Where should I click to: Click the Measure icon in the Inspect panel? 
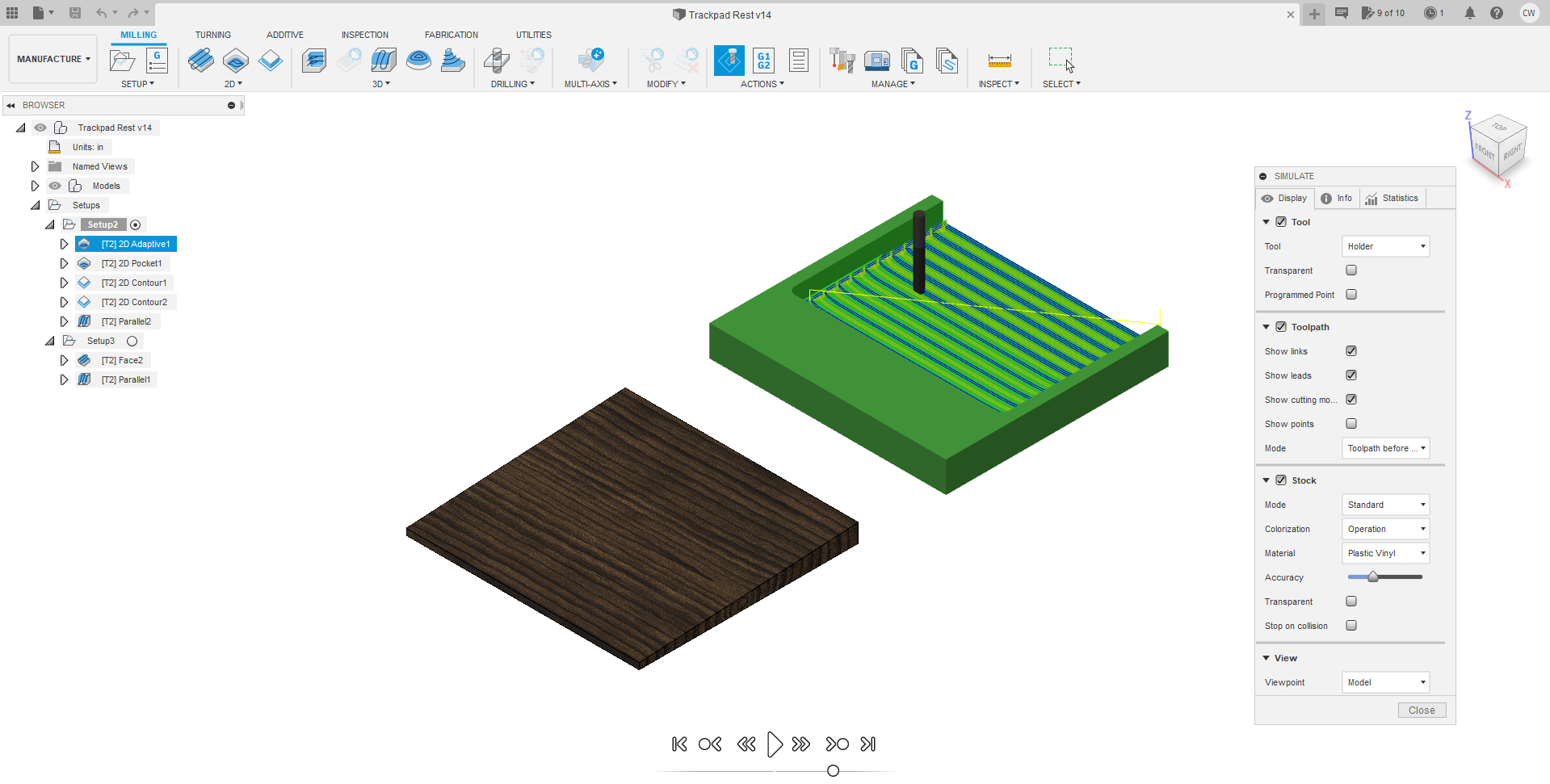point(999,61)
